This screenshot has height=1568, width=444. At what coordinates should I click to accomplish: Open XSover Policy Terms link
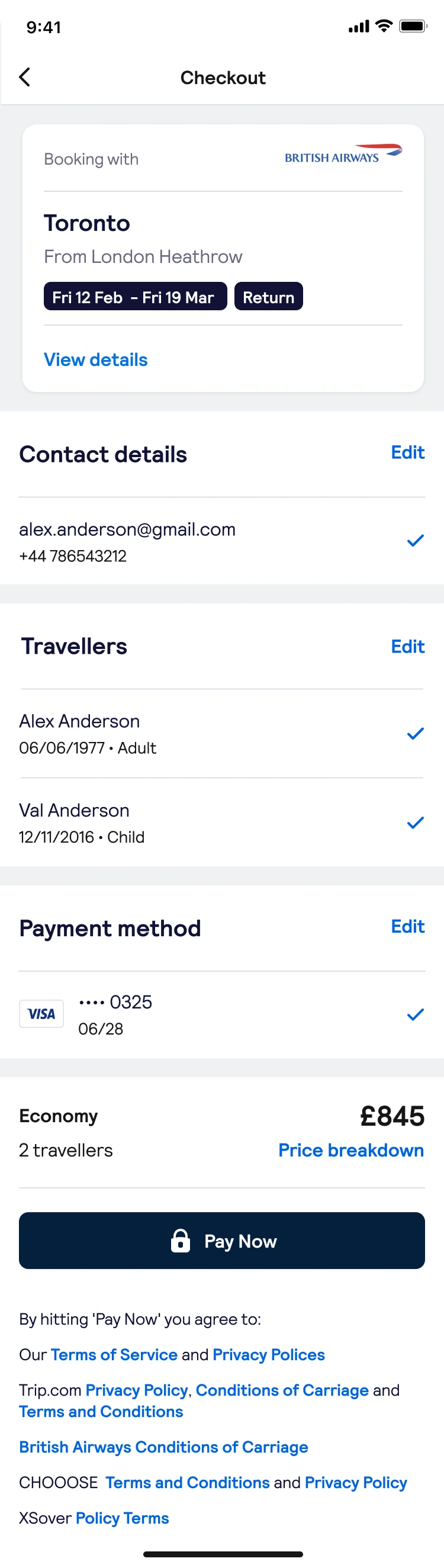pyautogui.click(x=123, y=1518)
